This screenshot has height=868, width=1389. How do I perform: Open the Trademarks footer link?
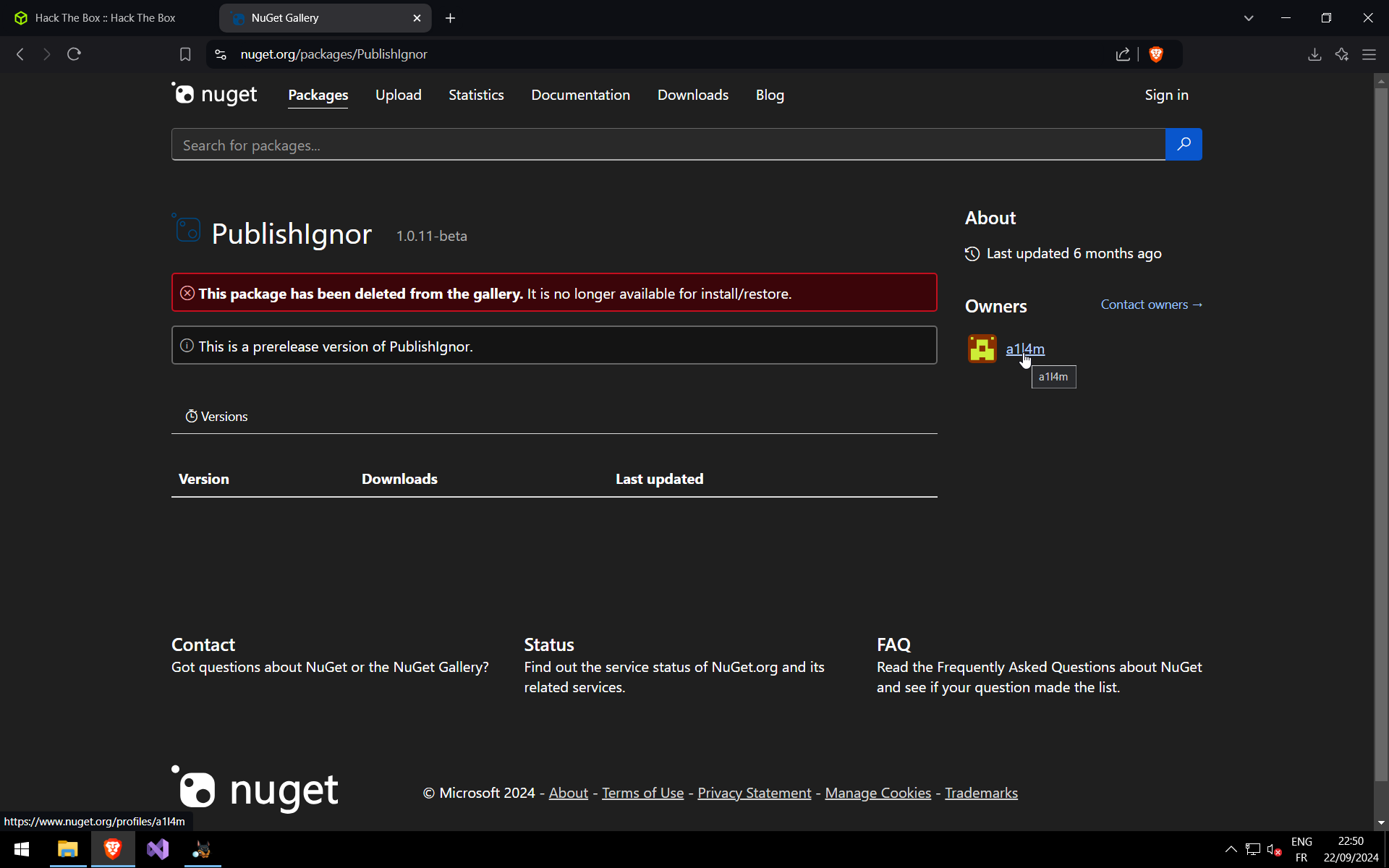click(x=981, y=793)
